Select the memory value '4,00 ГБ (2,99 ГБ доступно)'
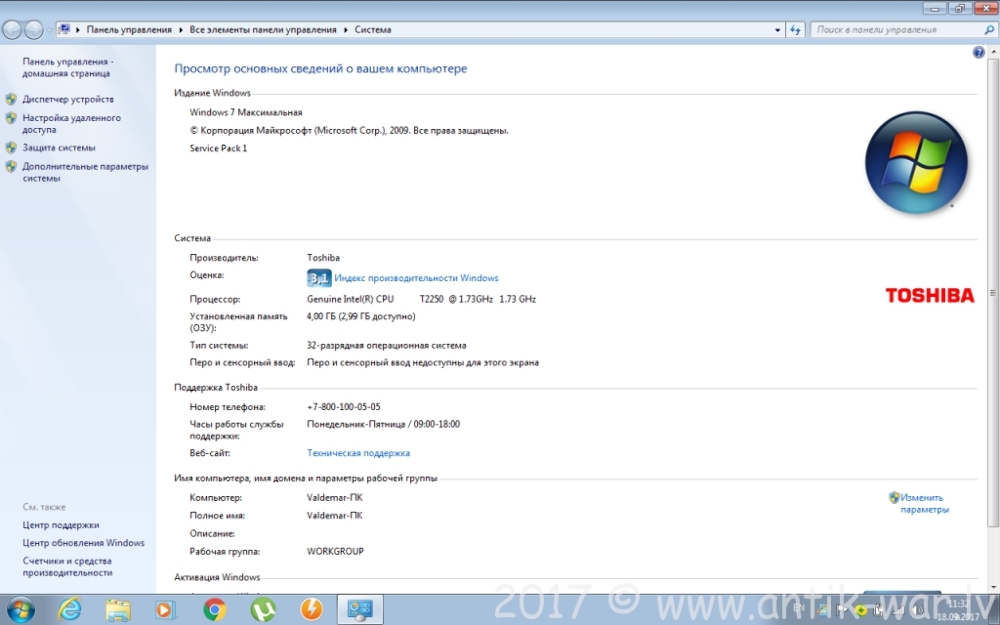Image resolution: width=1000 pixels, height=625 pixels. [x=361, y=316]
